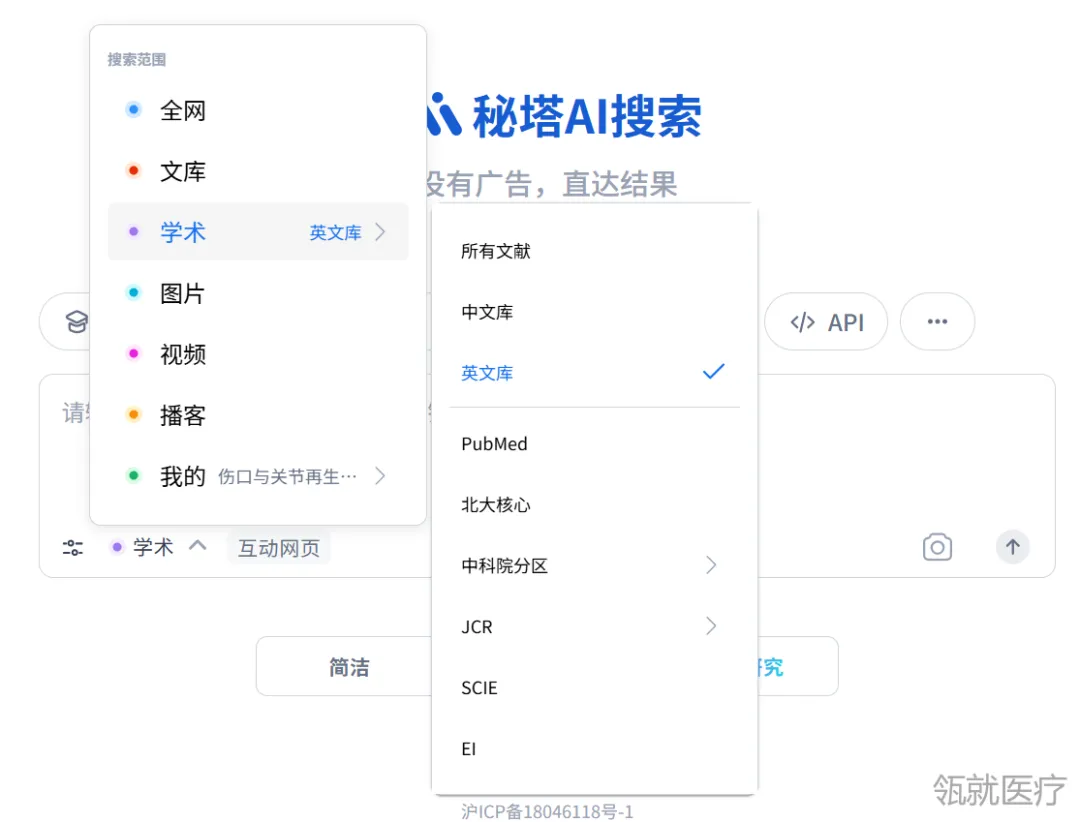1080x822 pixels.
Task: Open search settings sliders icon
Action: point(73,548)
